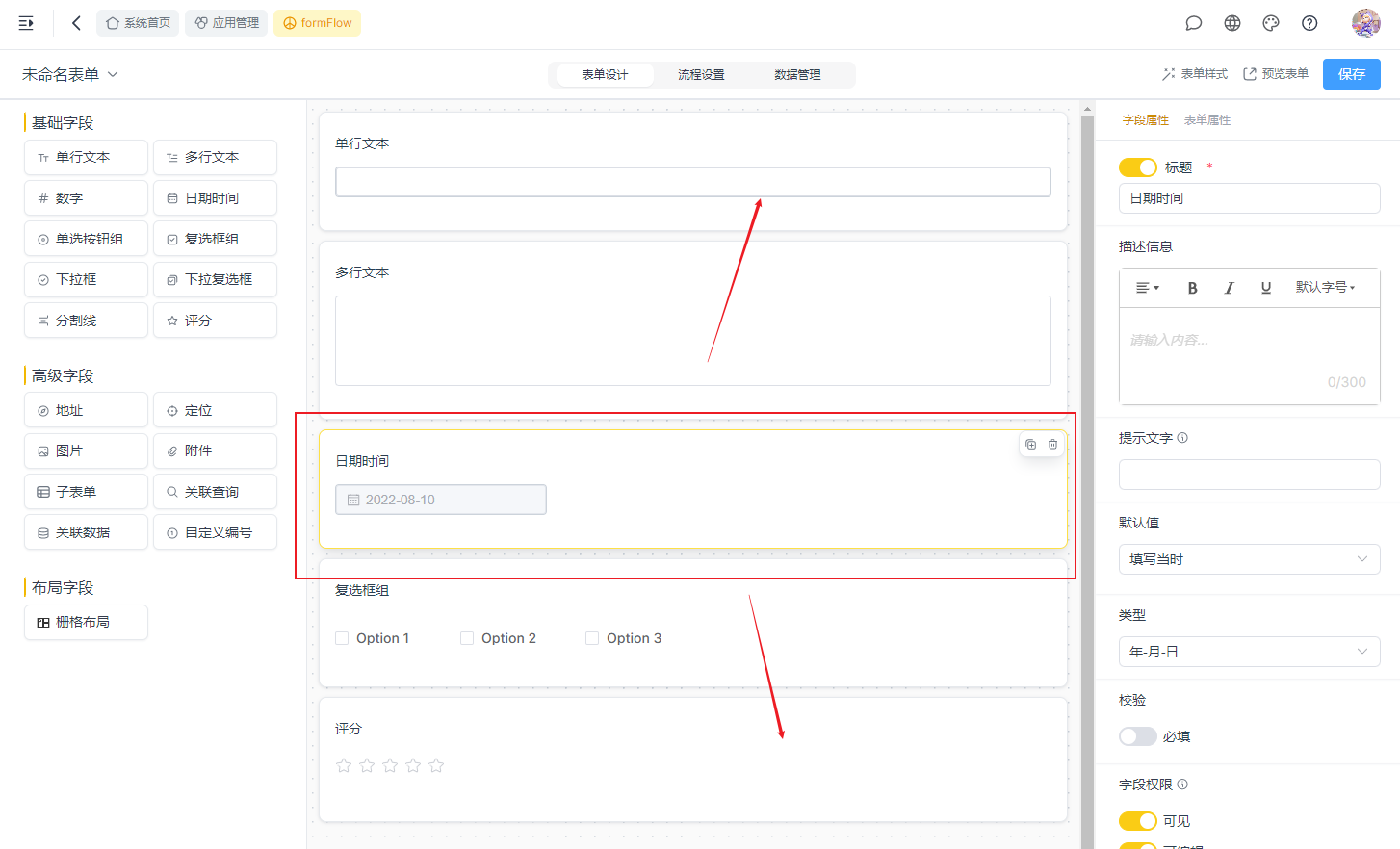
Task: Add a 地址 field
Action: point(86,410)
